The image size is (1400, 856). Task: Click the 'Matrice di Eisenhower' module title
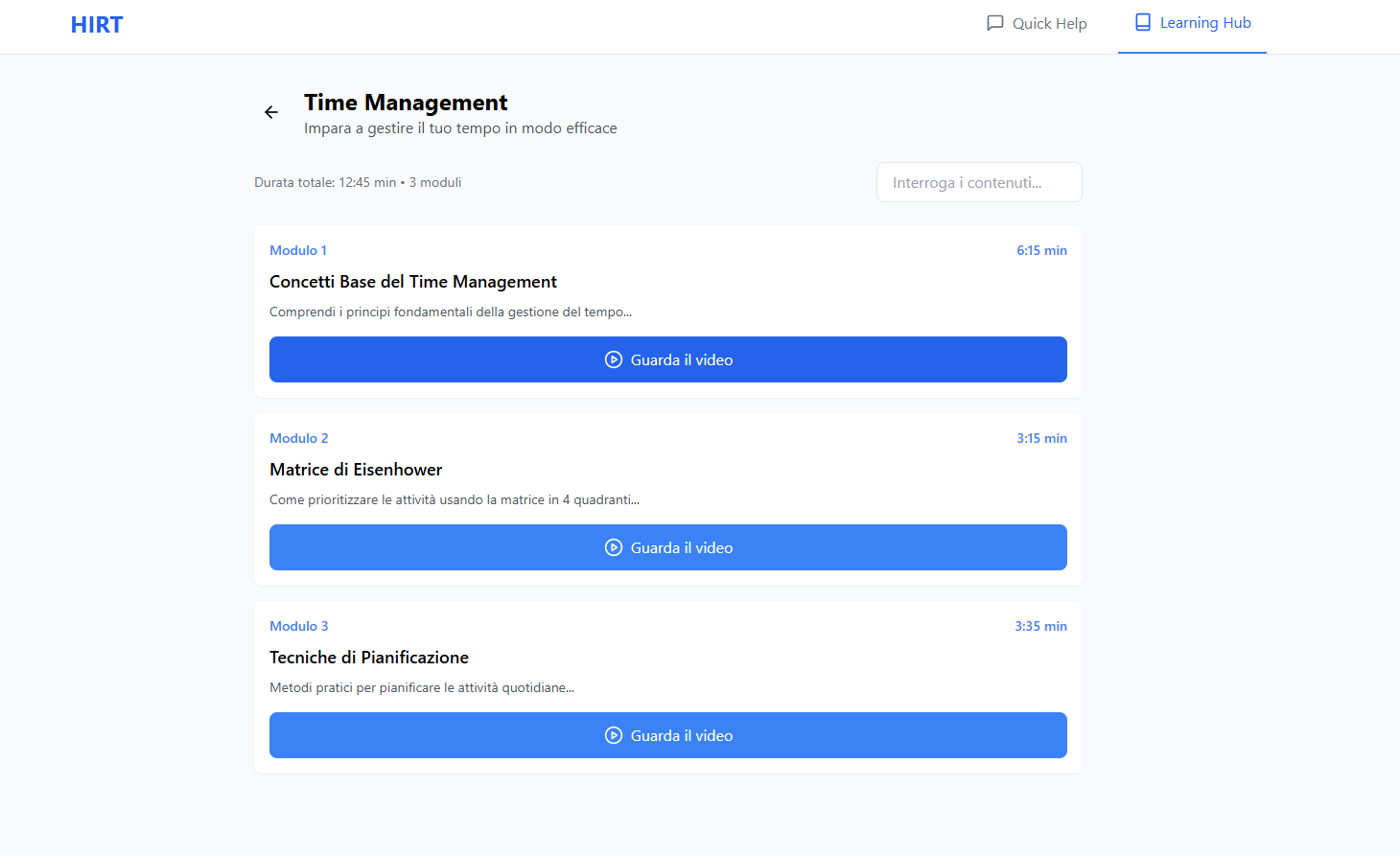click(356, 470)
